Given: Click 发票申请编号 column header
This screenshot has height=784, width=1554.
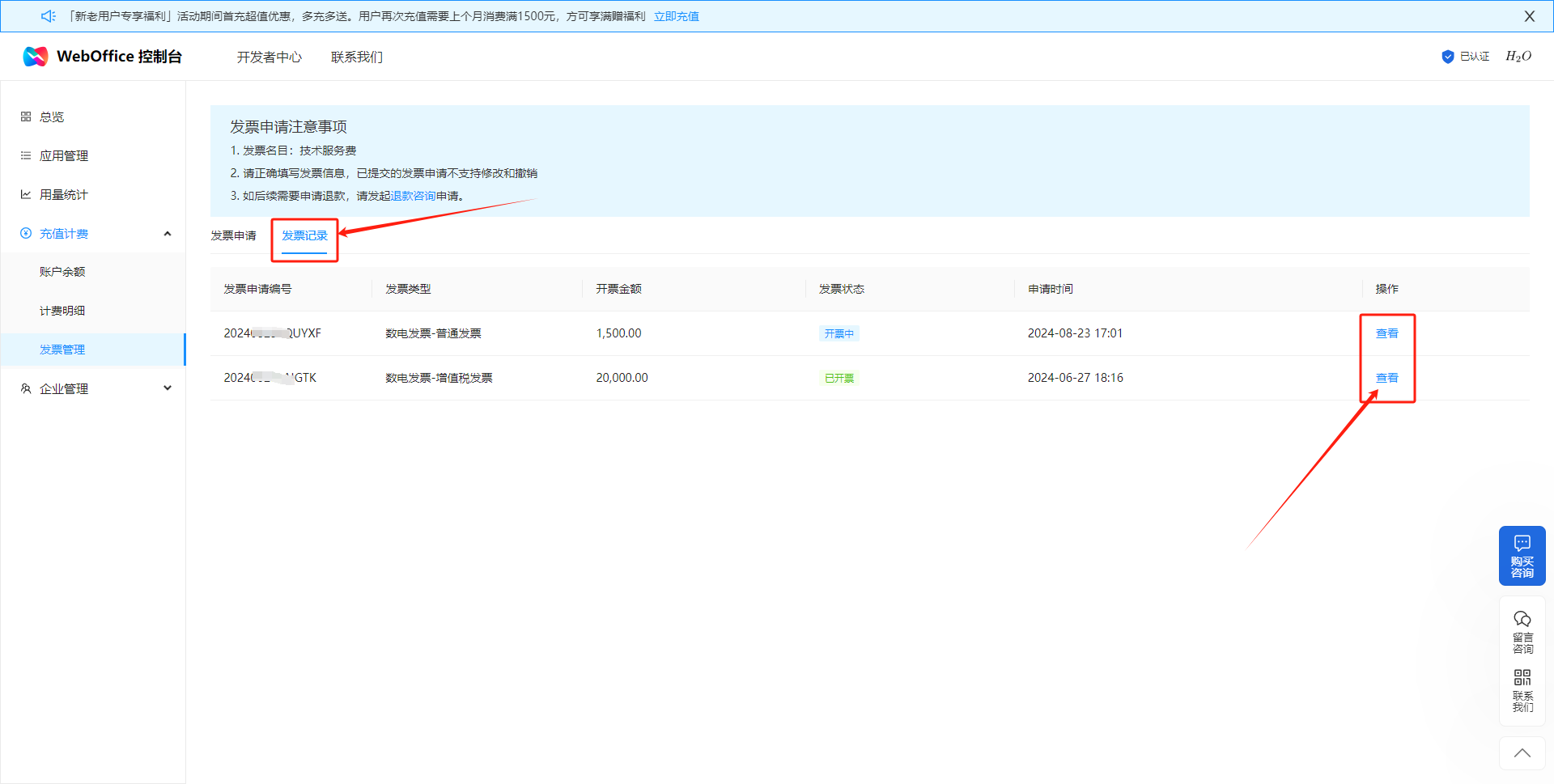Looking at the screenshot, I should (x=257, y=289).
